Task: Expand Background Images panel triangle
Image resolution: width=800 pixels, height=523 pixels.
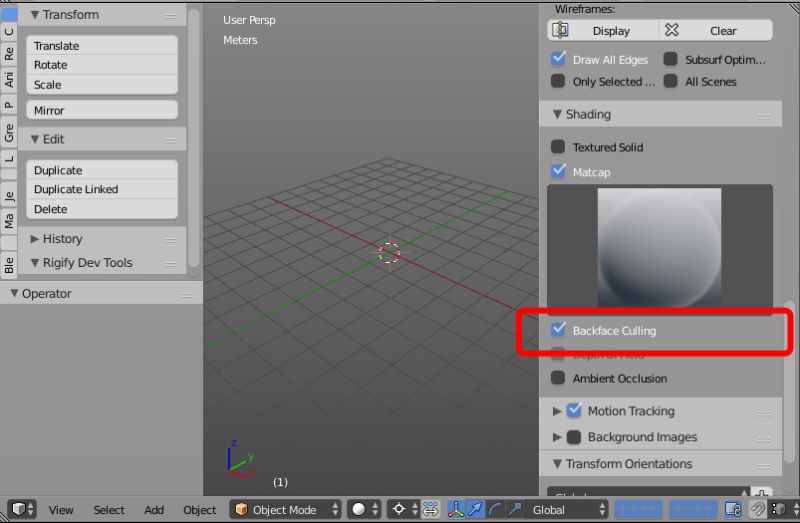Action: point(557,437)
